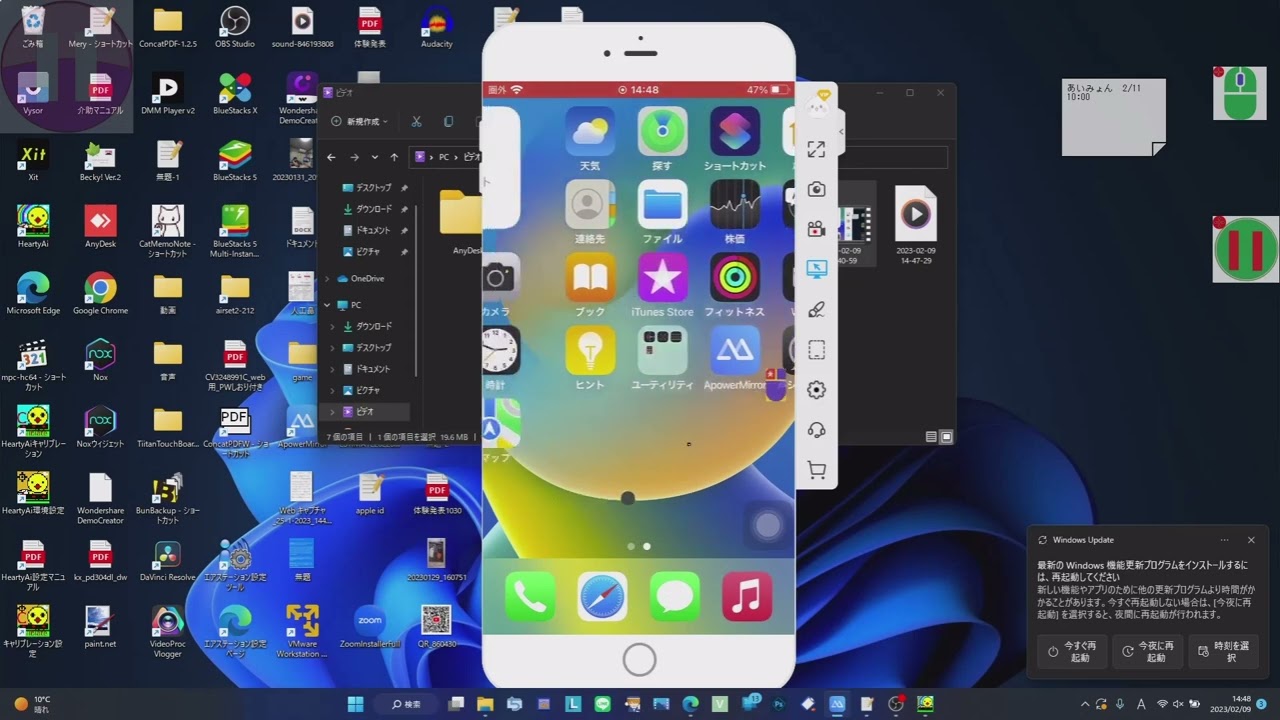Viewport: 1280px width, 720px height.
Task: Start screen recording in ApowerMirror toolbar
Action: click(816, 229)
